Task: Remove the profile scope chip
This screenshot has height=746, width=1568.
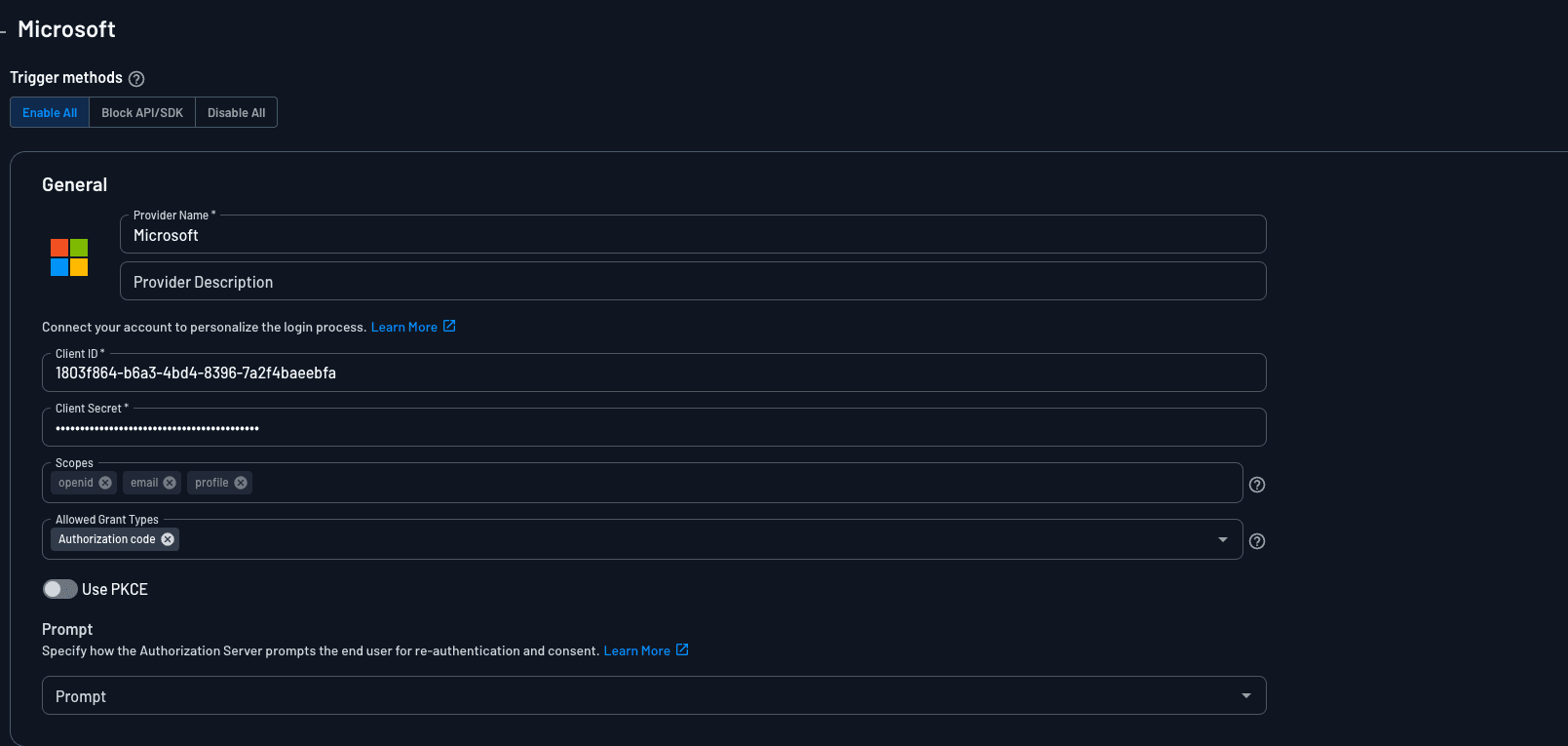Action: pyautogui.click(x=241, y=483)
